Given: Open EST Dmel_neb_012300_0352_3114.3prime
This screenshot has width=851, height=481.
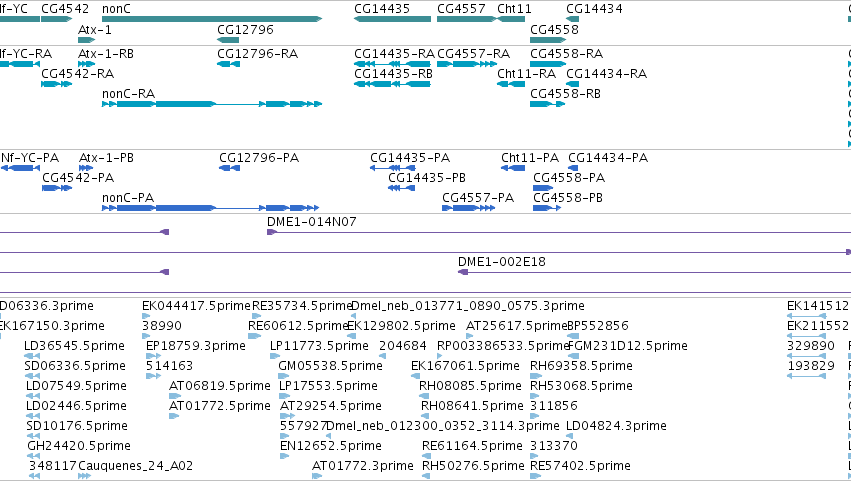Looking at the screenshot, I should tap(443, 426).
